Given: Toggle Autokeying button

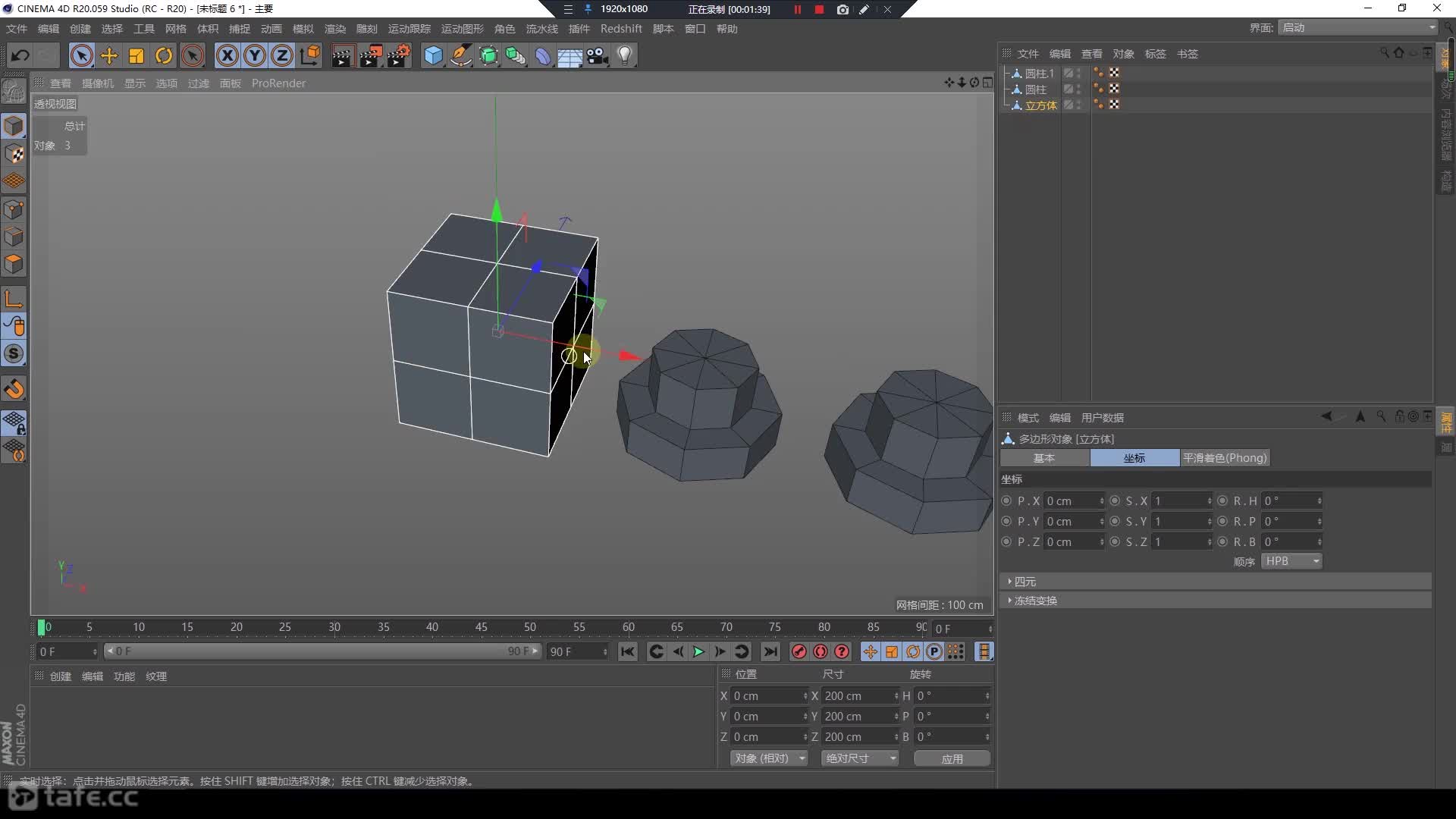Looking at the screenshot, I should (820, 651).
